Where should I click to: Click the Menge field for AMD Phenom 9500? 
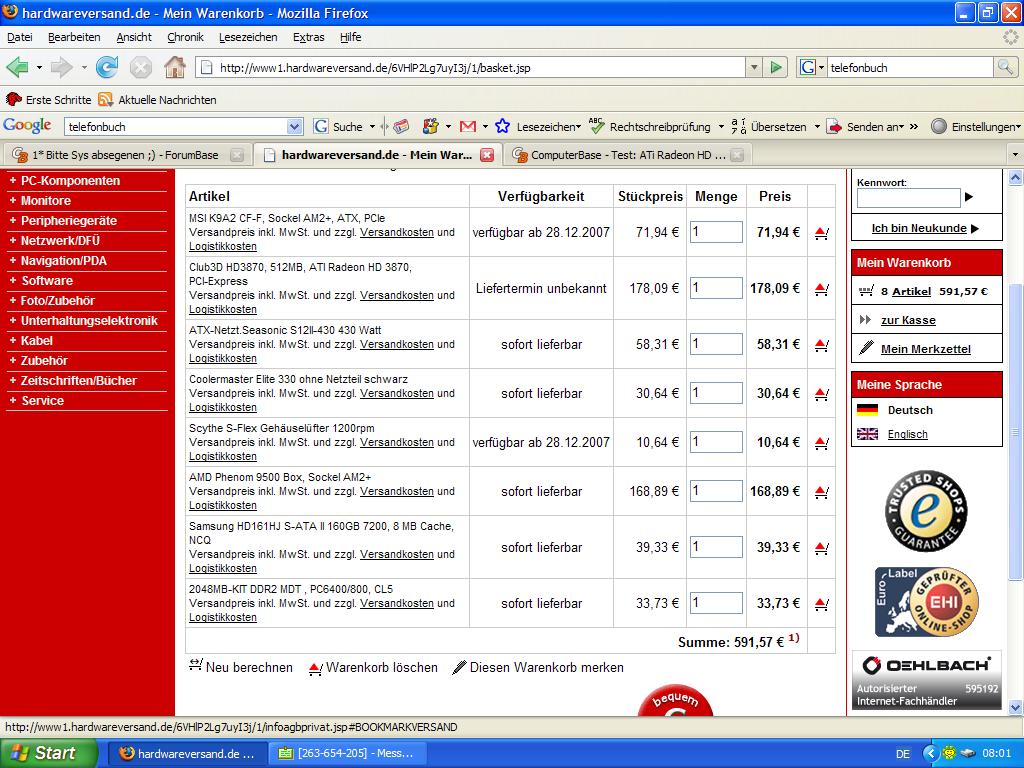716,491
